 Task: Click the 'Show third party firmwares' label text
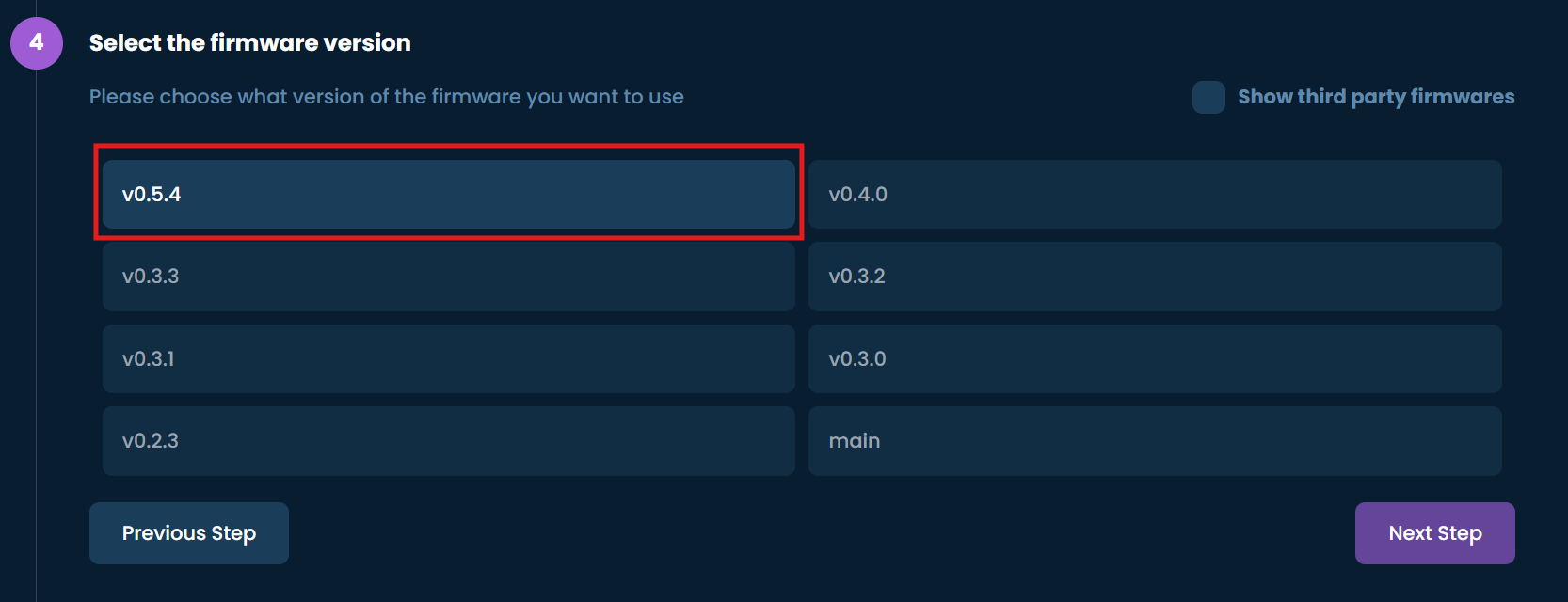point(1376,97)
